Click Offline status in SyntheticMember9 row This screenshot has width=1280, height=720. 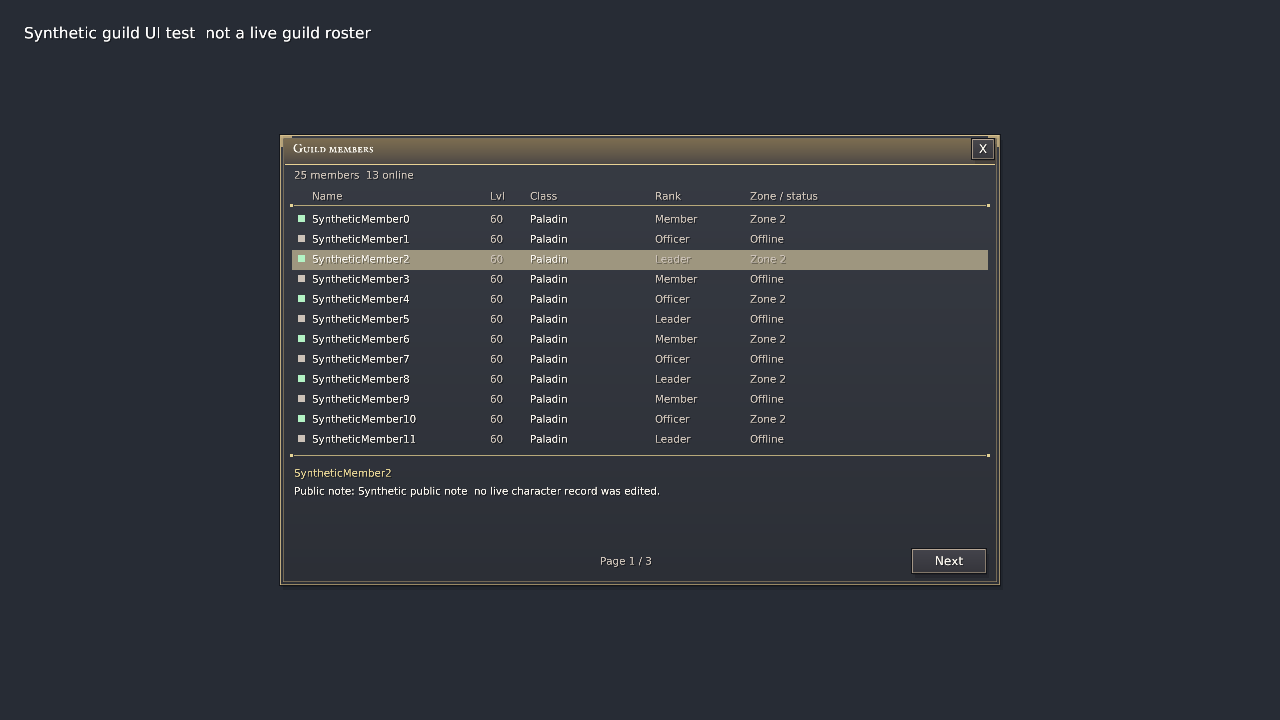[x=767, y=399]
